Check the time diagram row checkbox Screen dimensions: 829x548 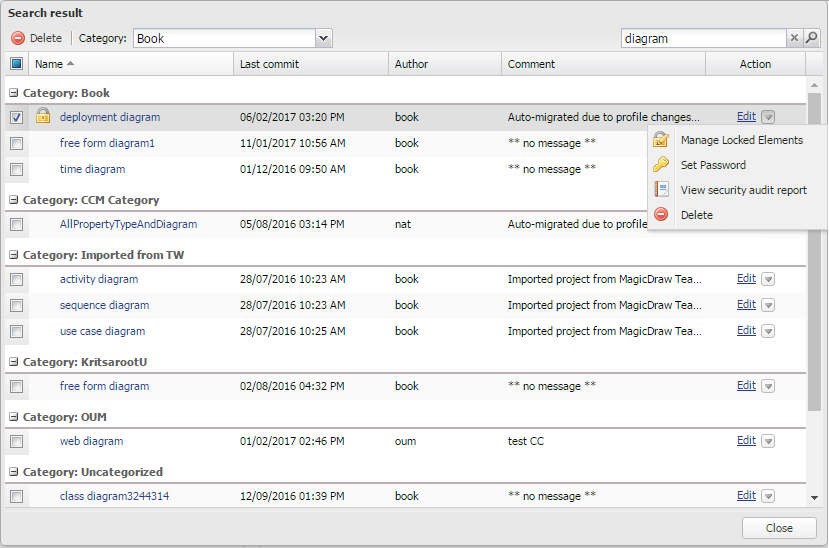pos(16,169)
